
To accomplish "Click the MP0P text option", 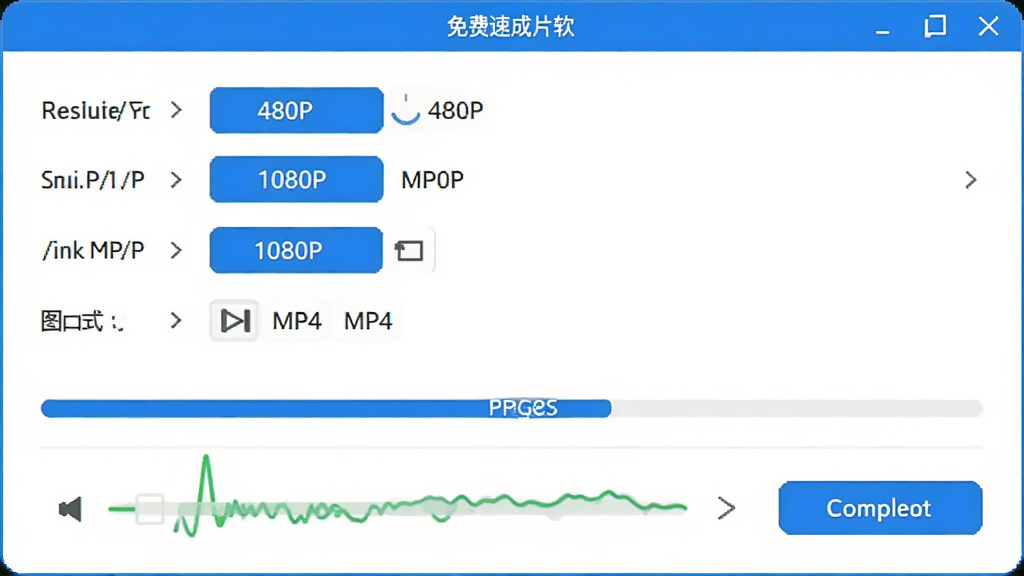I will [432, 180].
